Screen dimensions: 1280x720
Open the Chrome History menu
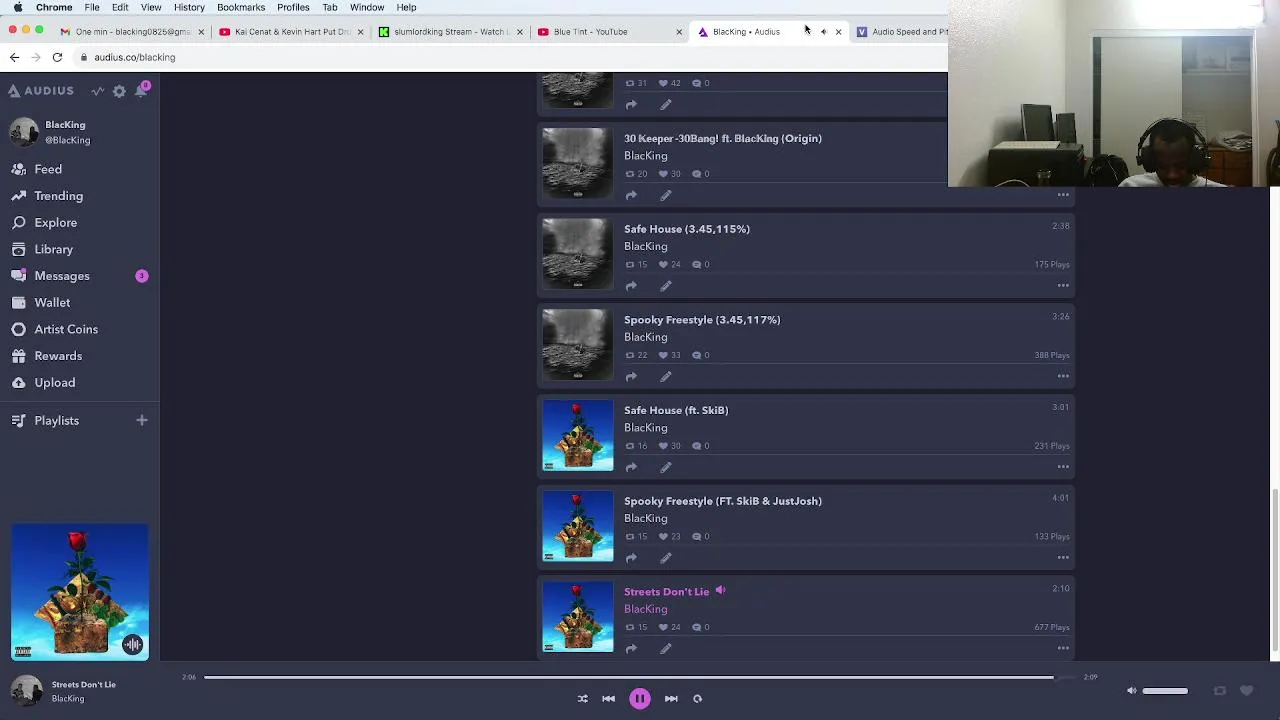point(189,7)
